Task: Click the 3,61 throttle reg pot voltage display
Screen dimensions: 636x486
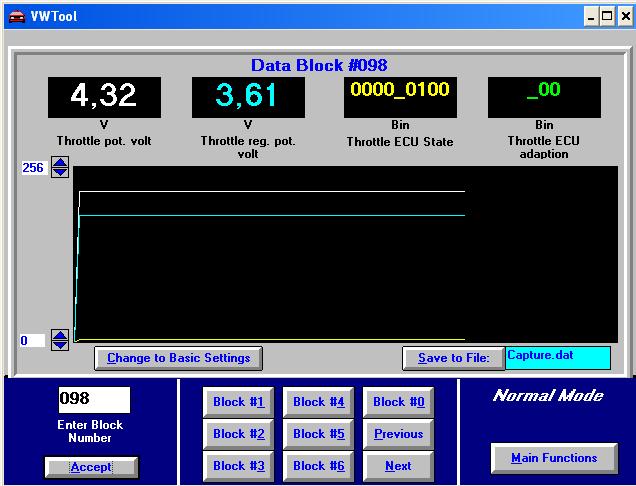Action: 248,97
